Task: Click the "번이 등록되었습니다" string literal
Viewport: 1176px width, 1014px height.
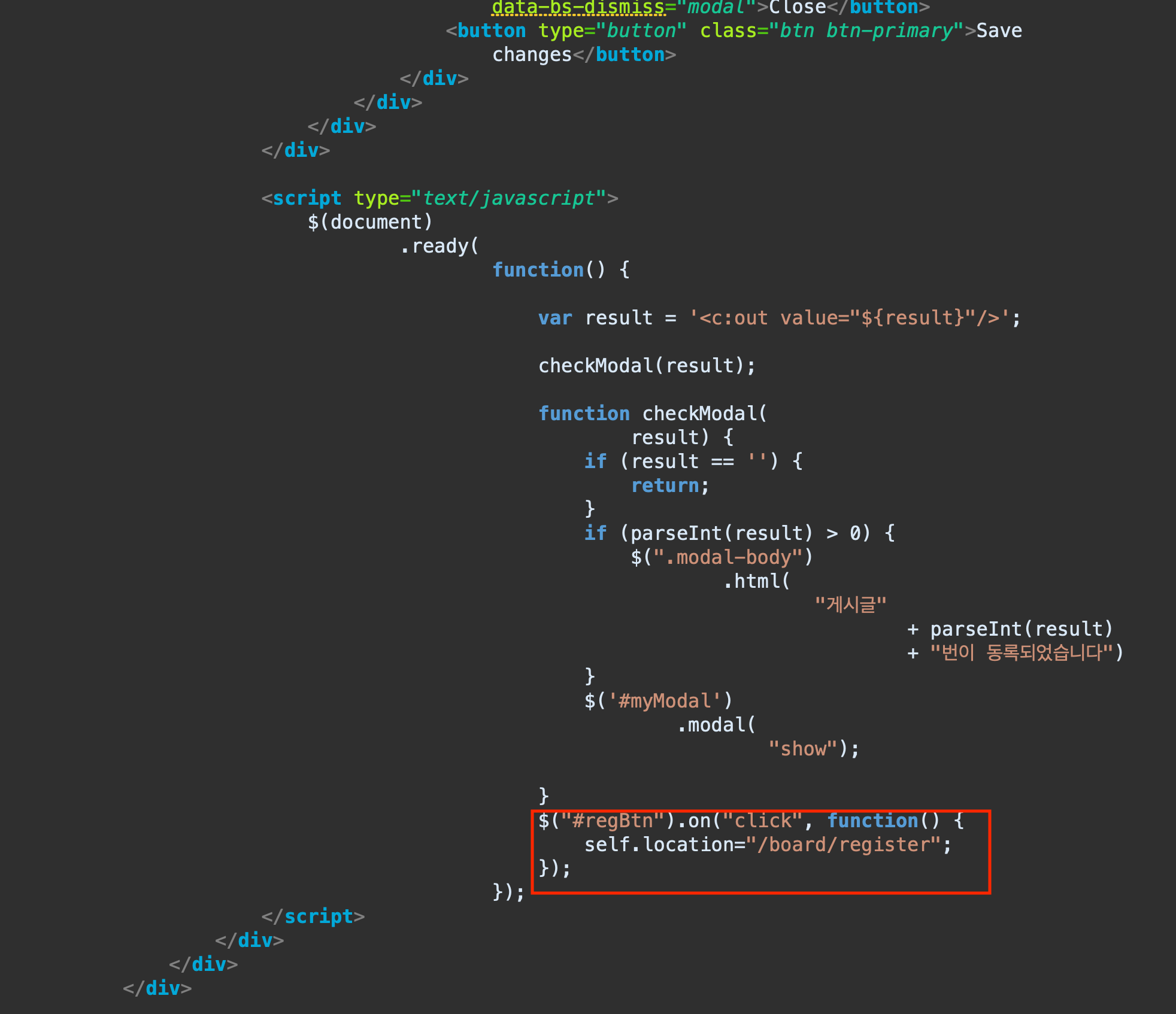Action: point(1022,652)
